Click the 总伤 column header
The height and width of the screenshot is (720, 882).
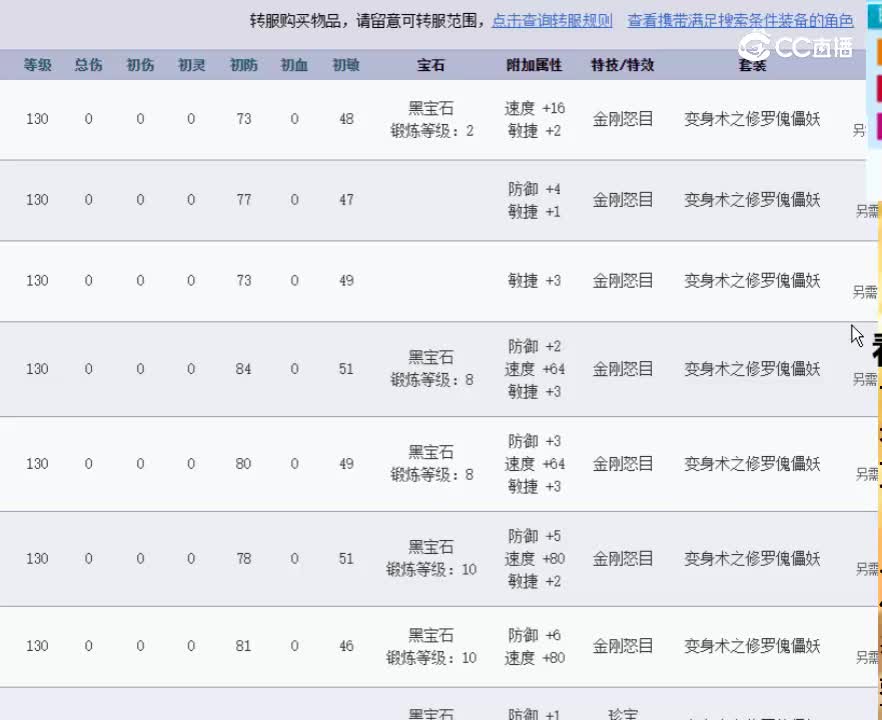coord(89,65)
